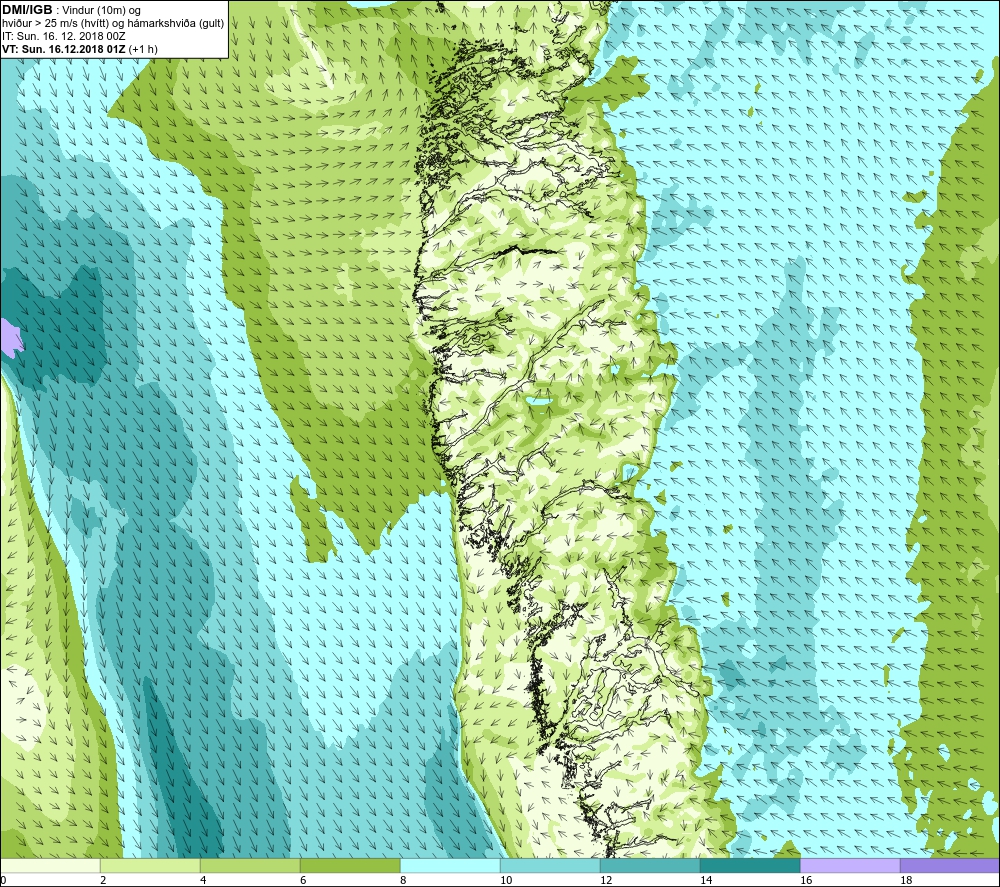Click the small cyan lake in the central land area
Screen dimensions: 1000x887
(x=538, y=402)
